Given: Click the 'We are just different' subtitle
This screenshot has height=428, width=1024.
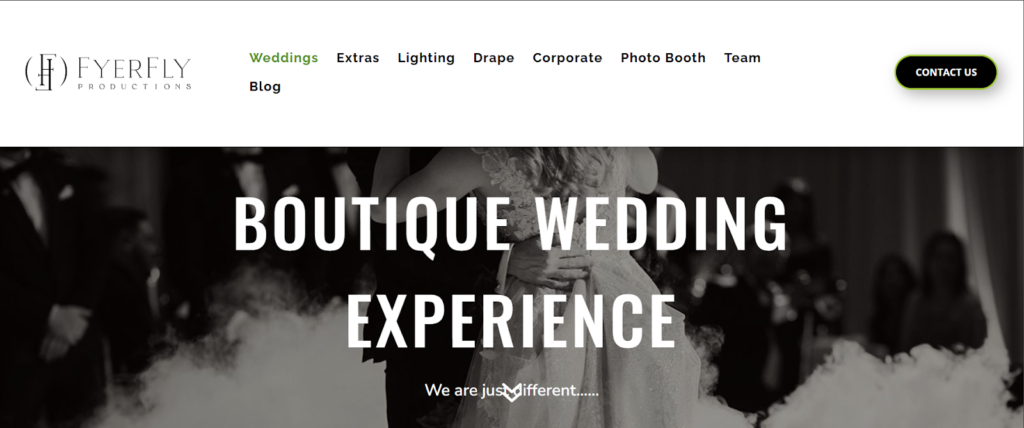Looking at the screenshot, I should pos(511,390).
